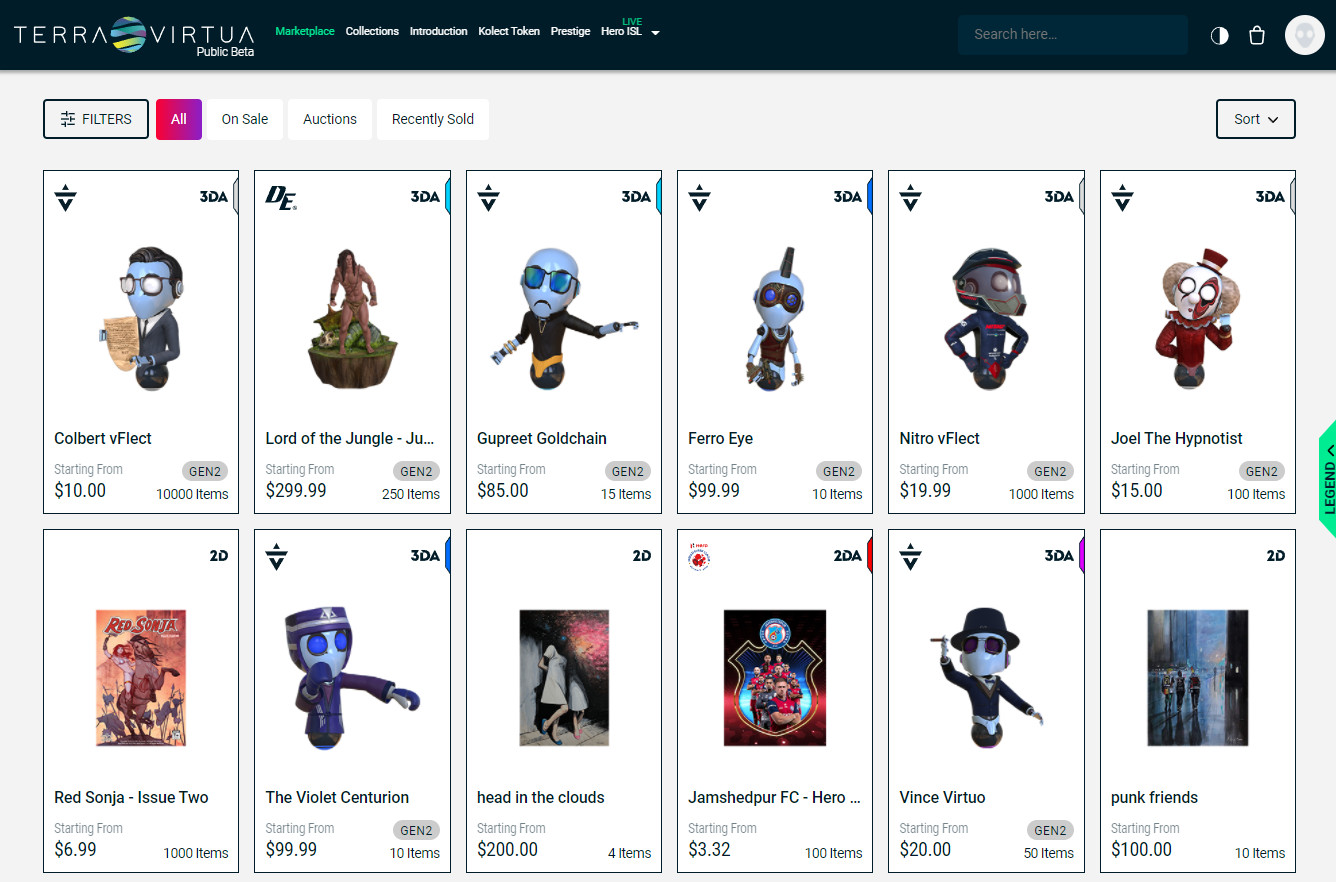
Task: Open the user profile avatar
Action: (1304, 35)
